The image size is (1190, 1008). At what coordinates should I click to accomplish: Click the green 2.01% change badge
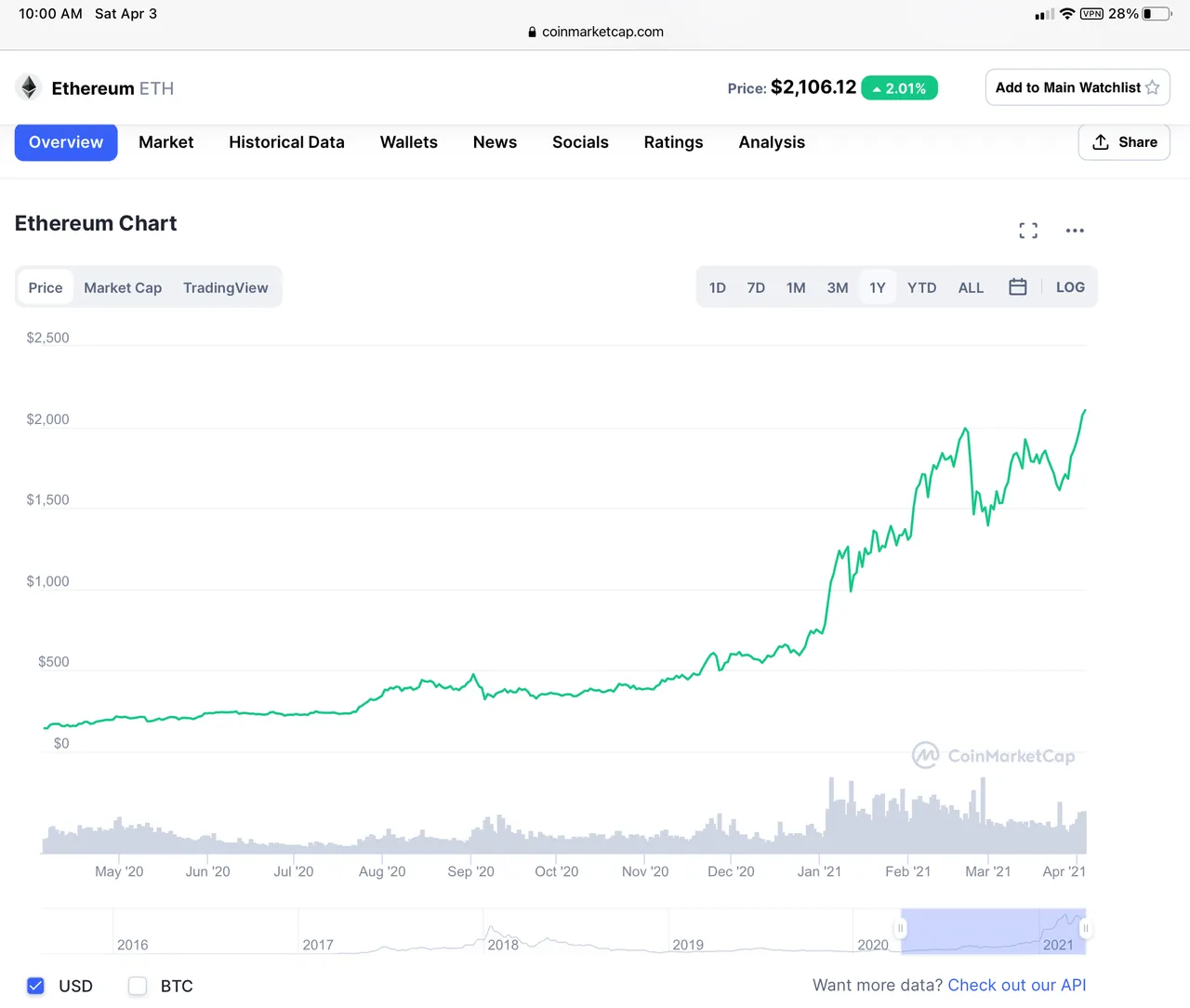[899, 88]
